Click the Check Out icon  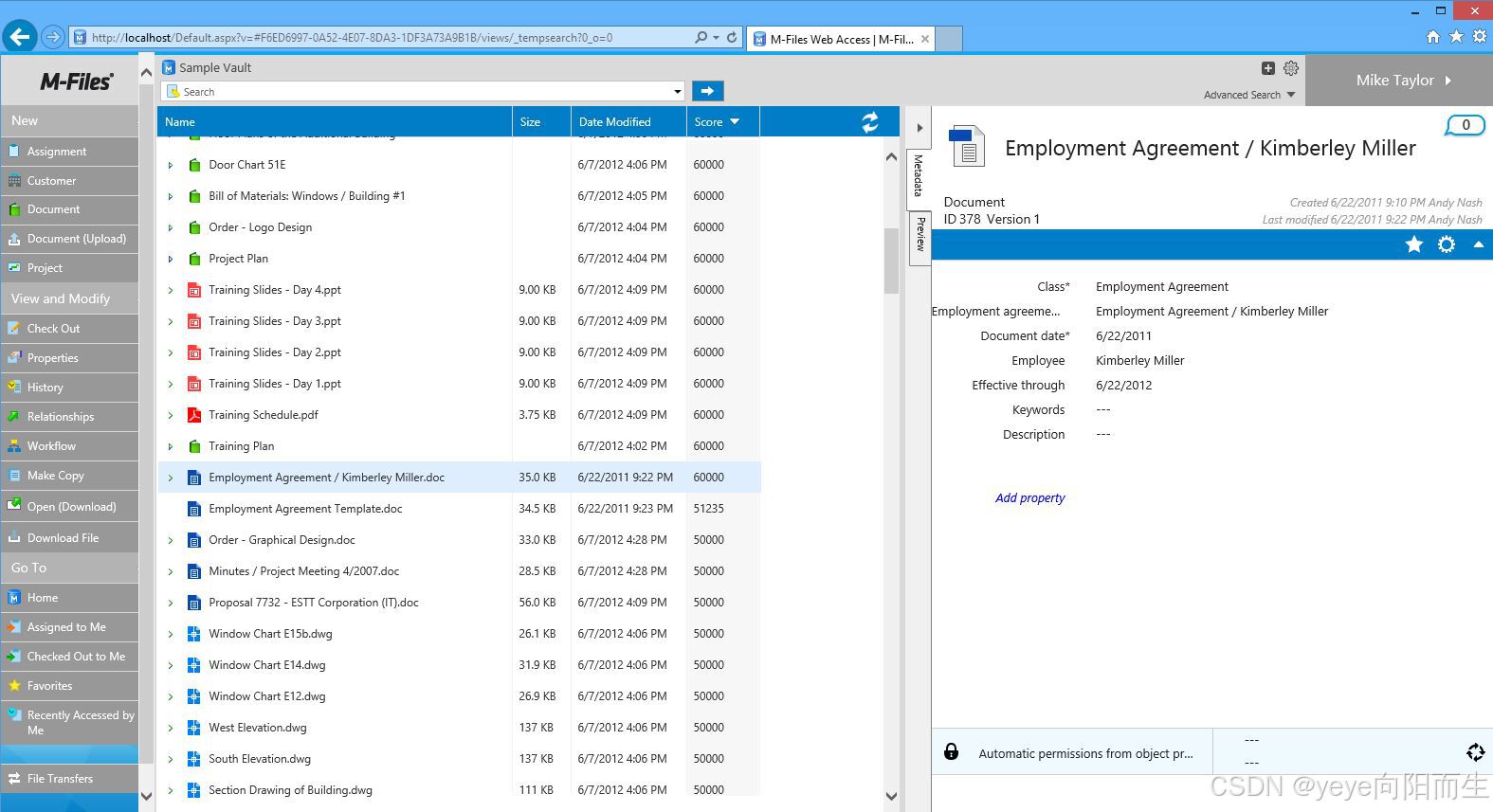tap(14, 328)
